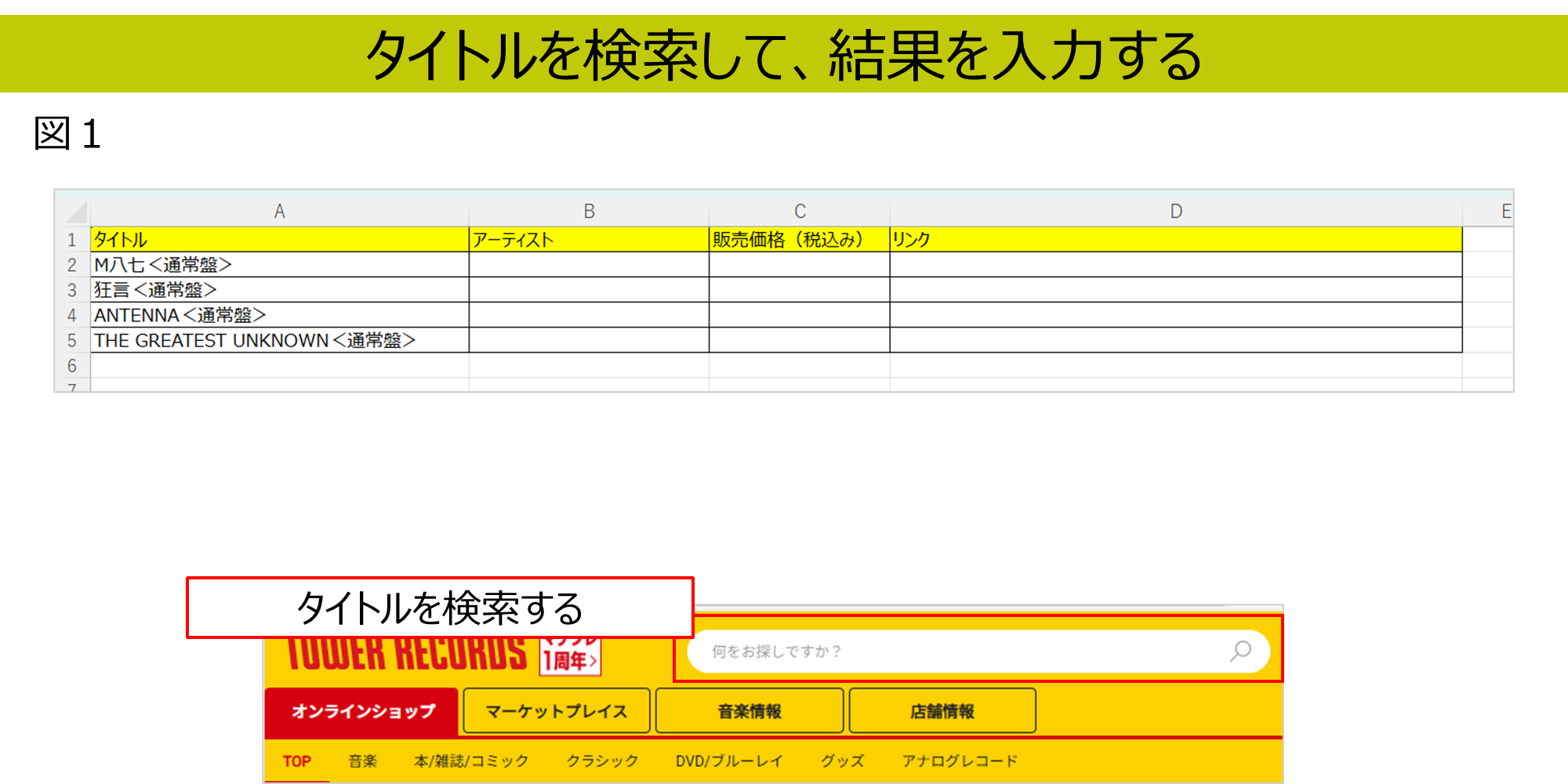
Task: Select the TOP navigation link
Action: 297,761
